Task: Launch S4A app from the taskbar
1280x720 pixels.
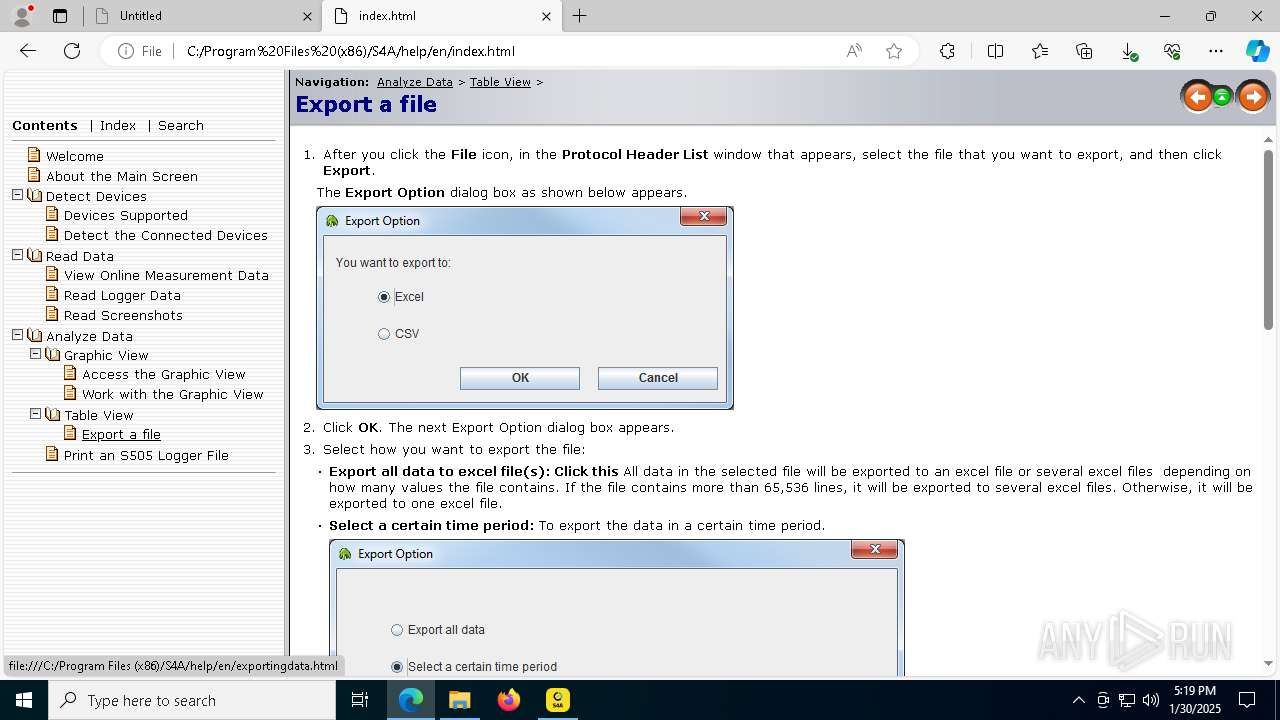Action: coord(558,700)
